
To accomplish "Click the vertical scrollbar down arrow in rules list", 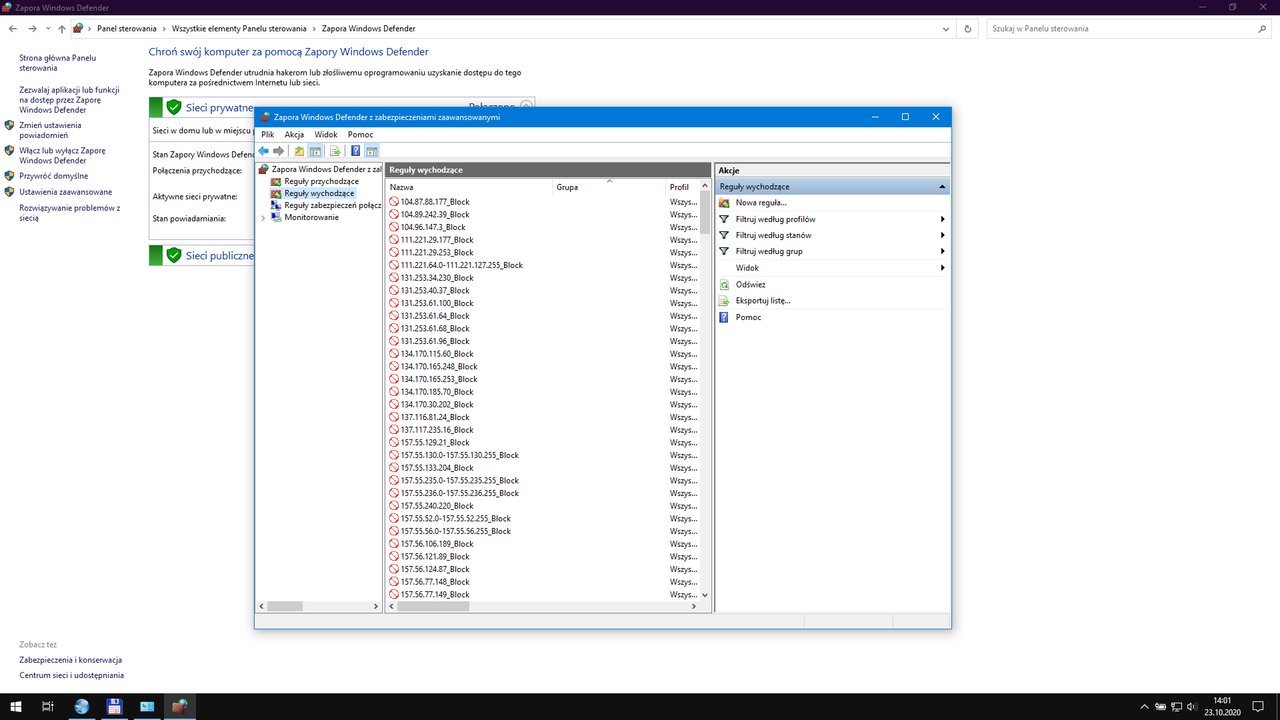I will (x=705, y=594).
